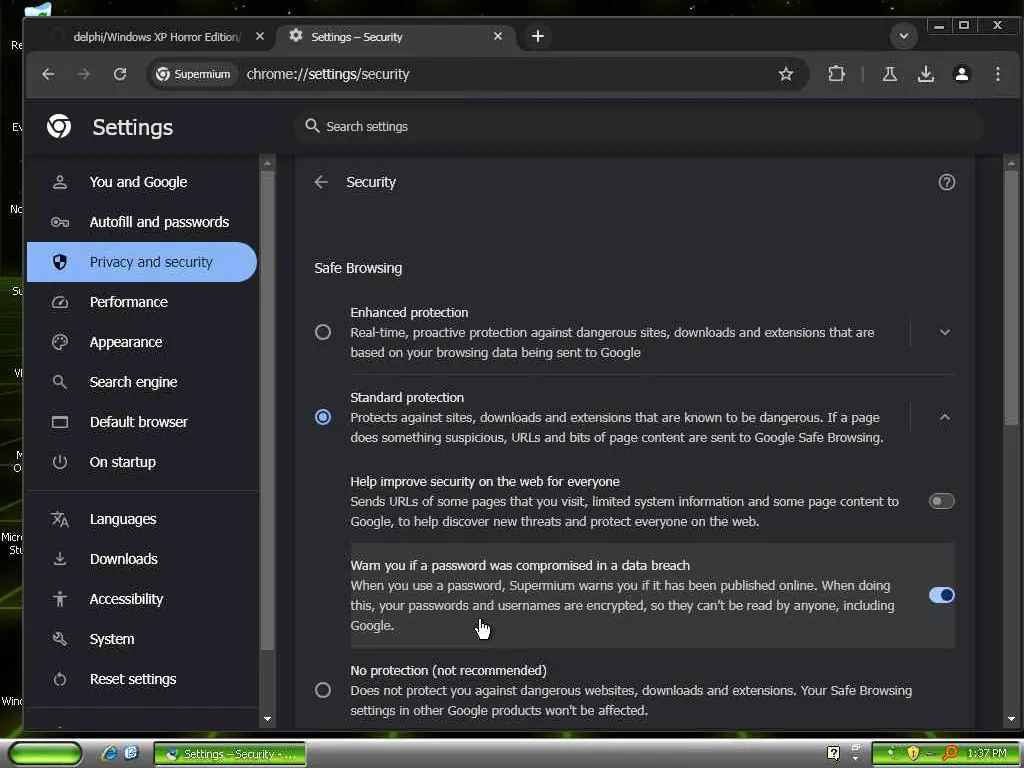Click the main page scrollbar down arrow
Screen dimensions: 1024x768
pos(1011,719)
